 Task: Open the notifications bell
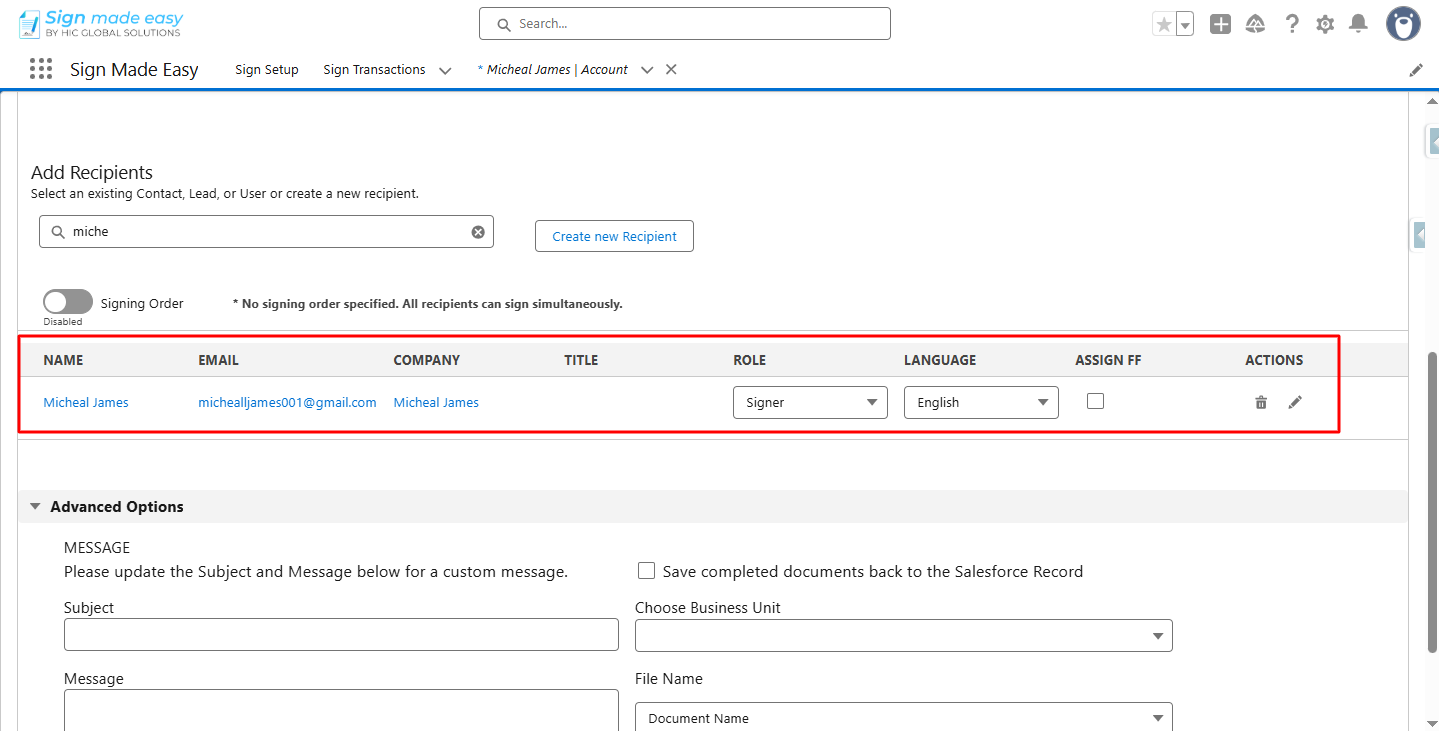coord(1358,25)
